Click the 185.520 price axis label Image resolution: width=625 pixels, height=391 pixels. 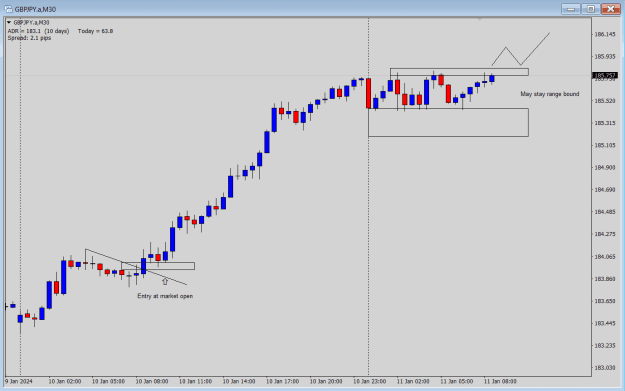(605, 101)
